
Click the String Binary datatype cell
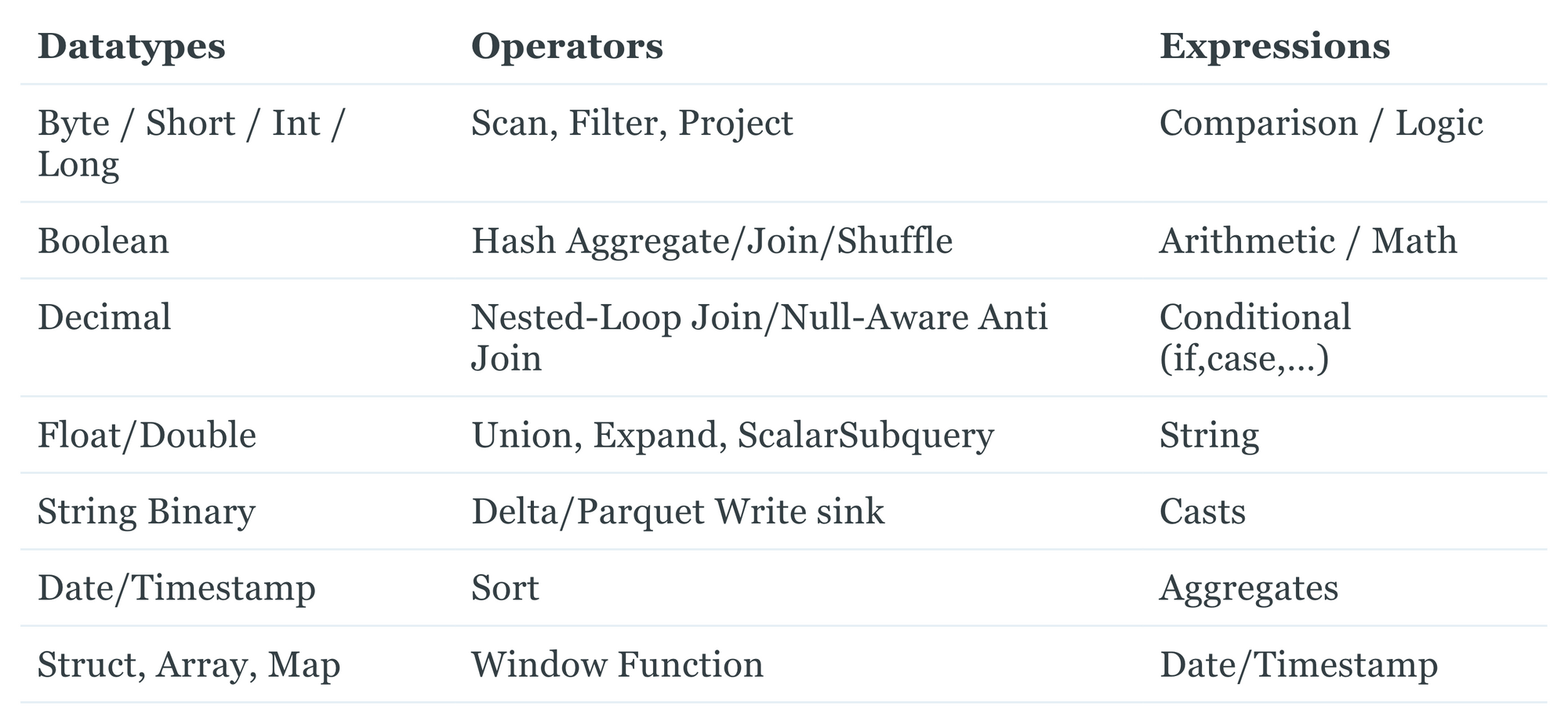(147, 512)
